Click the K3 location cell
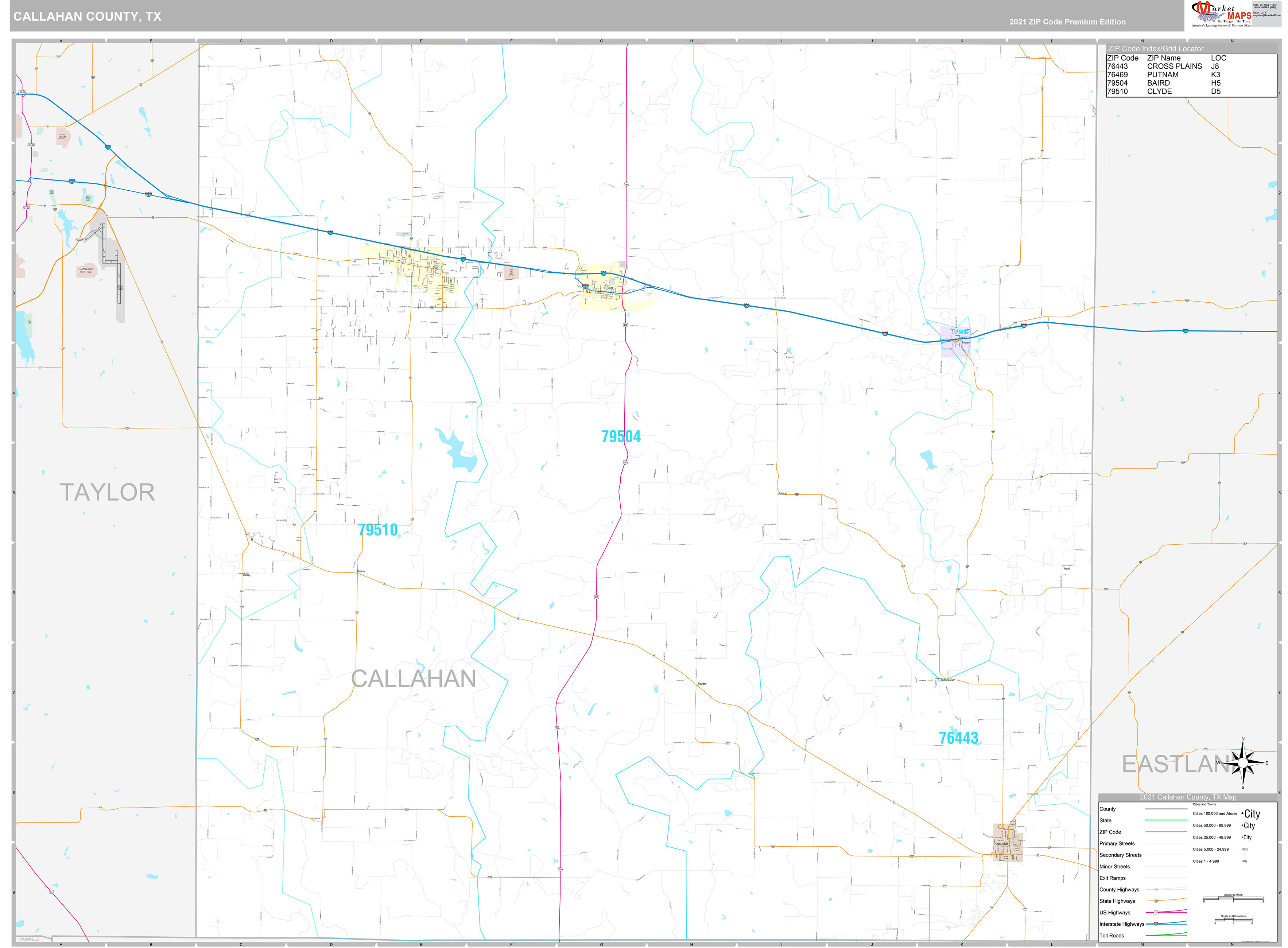Viewport: 1288px width, 948px height. pos(1215,75)
